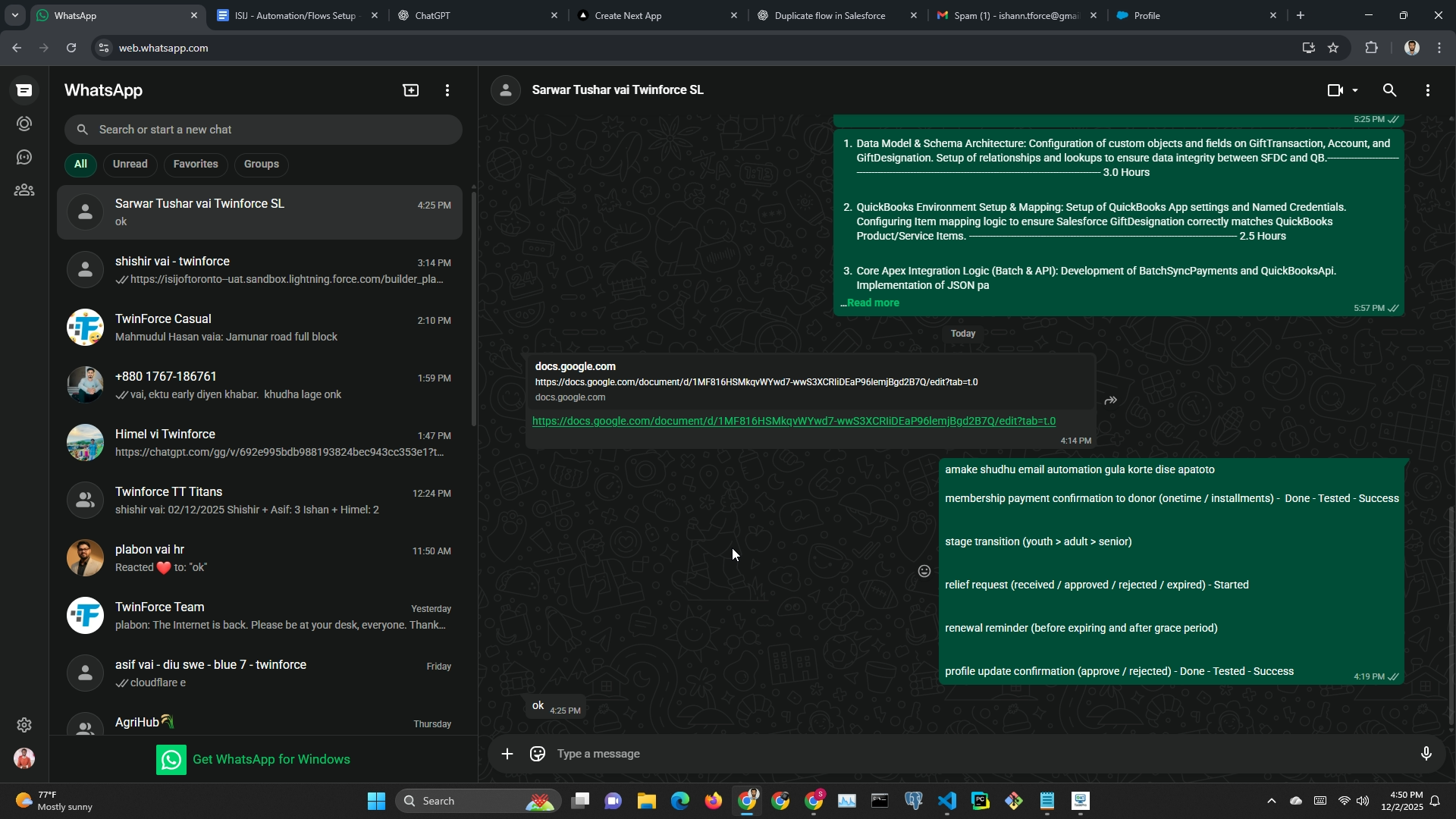Screen dimensions: 1456x819
Task: Expand the video call dropdown arrow
Action: click(x=1355, y=90)
